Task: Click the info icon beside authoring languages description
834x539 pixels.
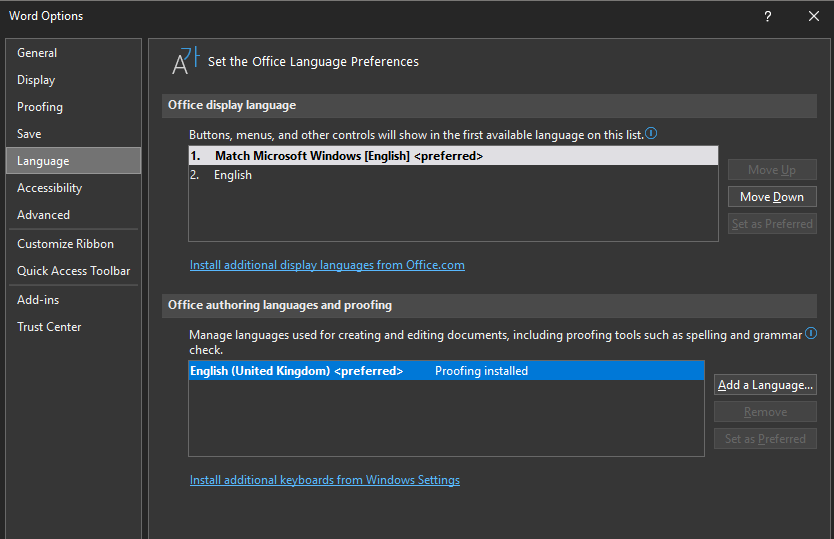Action: [811, 334]
